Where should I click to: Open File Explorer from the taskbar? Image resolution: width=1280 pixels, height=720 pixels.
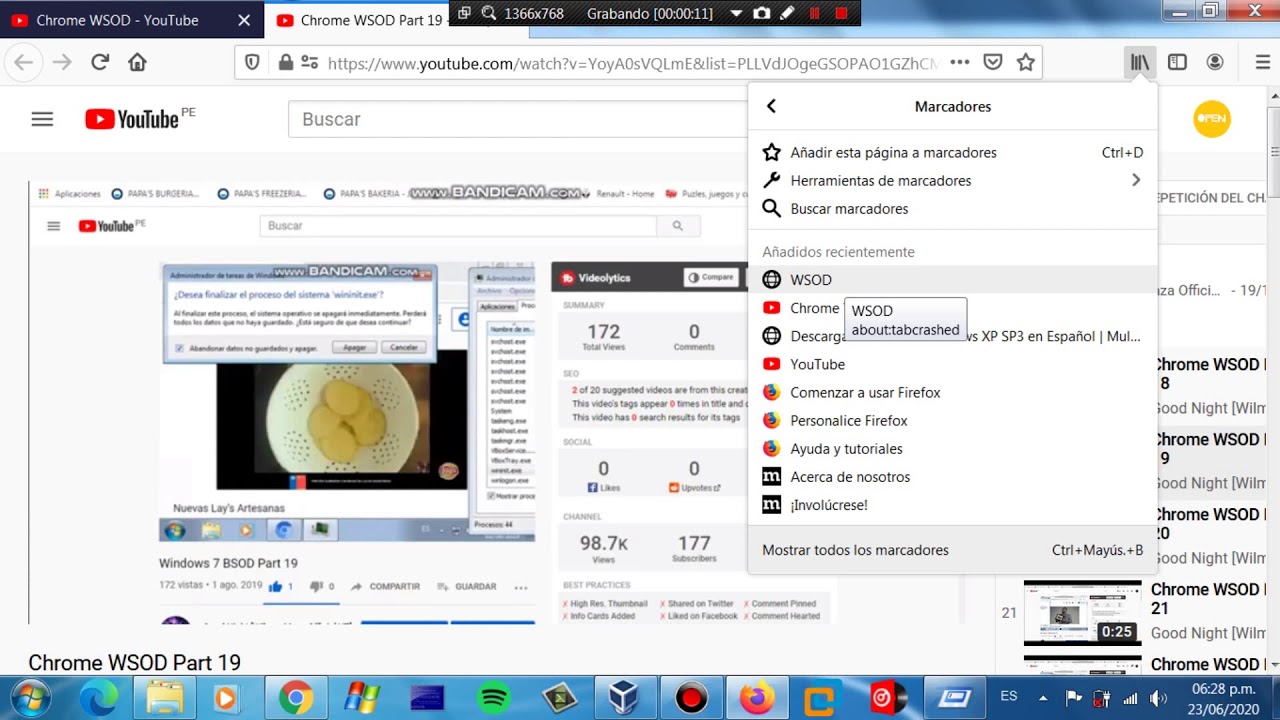164,697
